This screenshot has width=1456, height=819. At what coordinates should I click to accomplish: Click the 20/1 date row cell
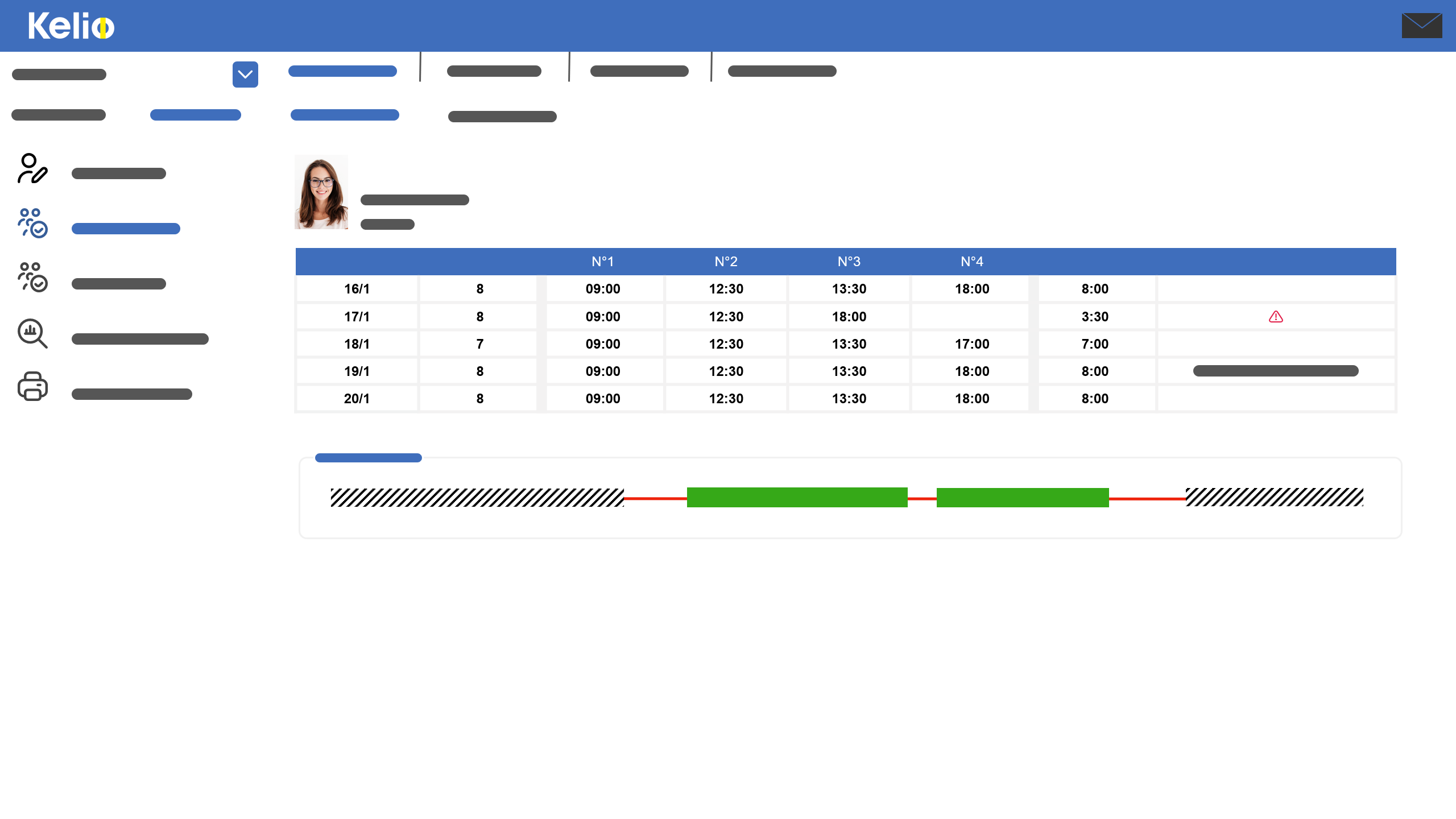click(357, 399)
